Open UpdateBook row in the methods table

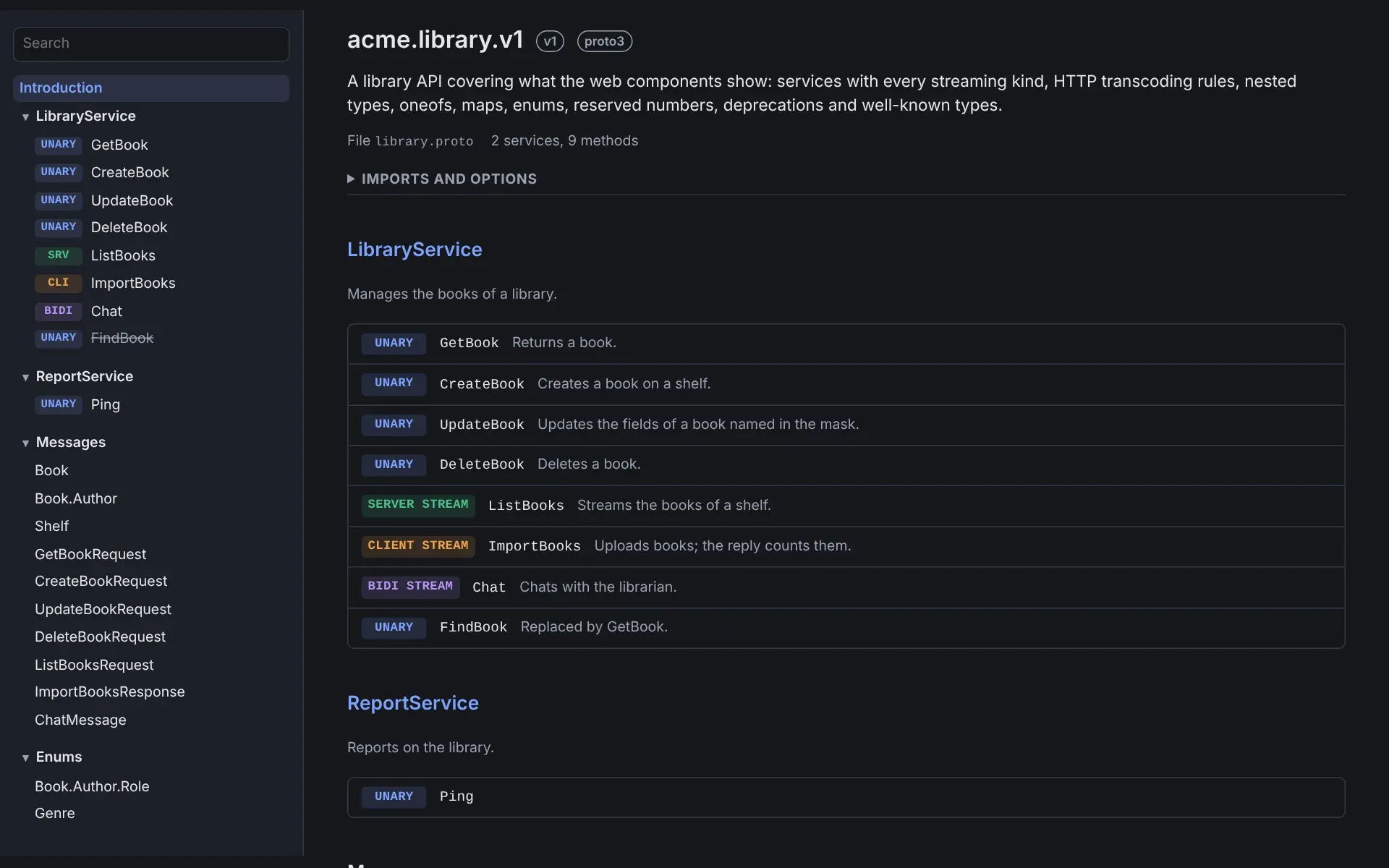pyautogui.click(x=846, y=425)
